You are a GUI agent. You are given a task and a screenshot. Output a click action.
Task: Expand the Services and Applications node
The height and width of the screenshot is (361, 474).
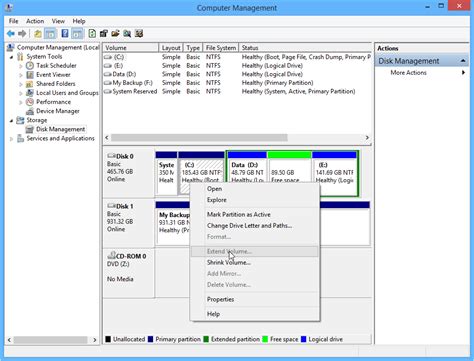tap(12, 139)
